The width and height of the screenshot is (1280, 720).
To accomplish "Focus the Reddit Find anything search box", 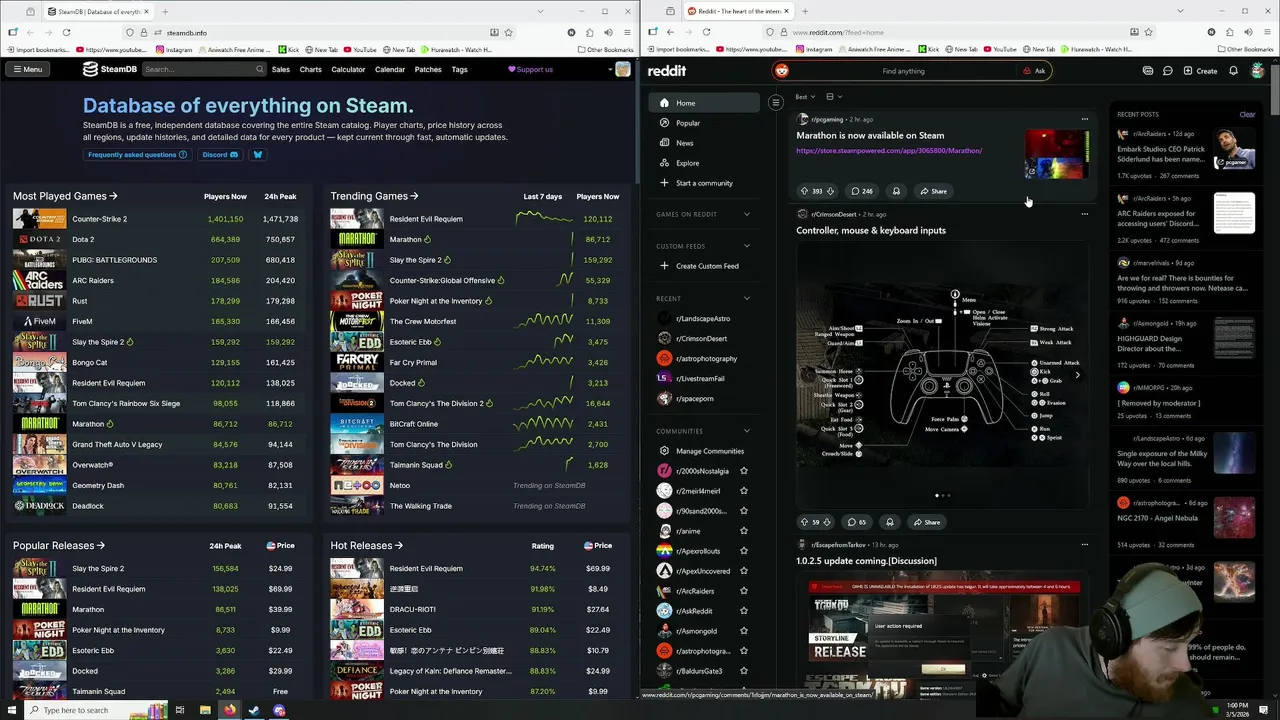I will 903,71.
